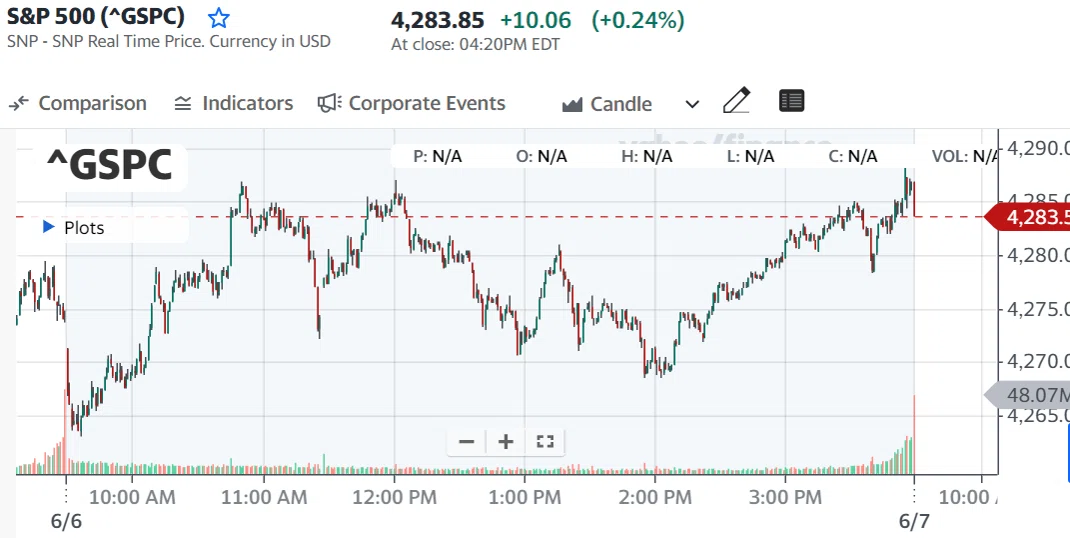1070x538 pixels.
Task: Click the 6/7 date marker
Action: (914, 522)
